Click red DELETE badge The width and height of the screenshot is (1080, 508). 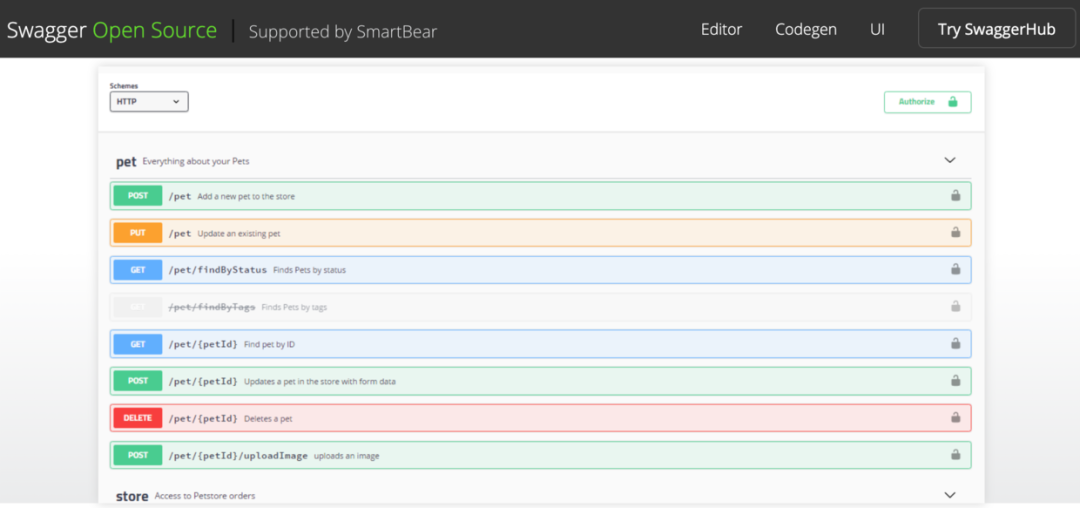coord(138,418)
